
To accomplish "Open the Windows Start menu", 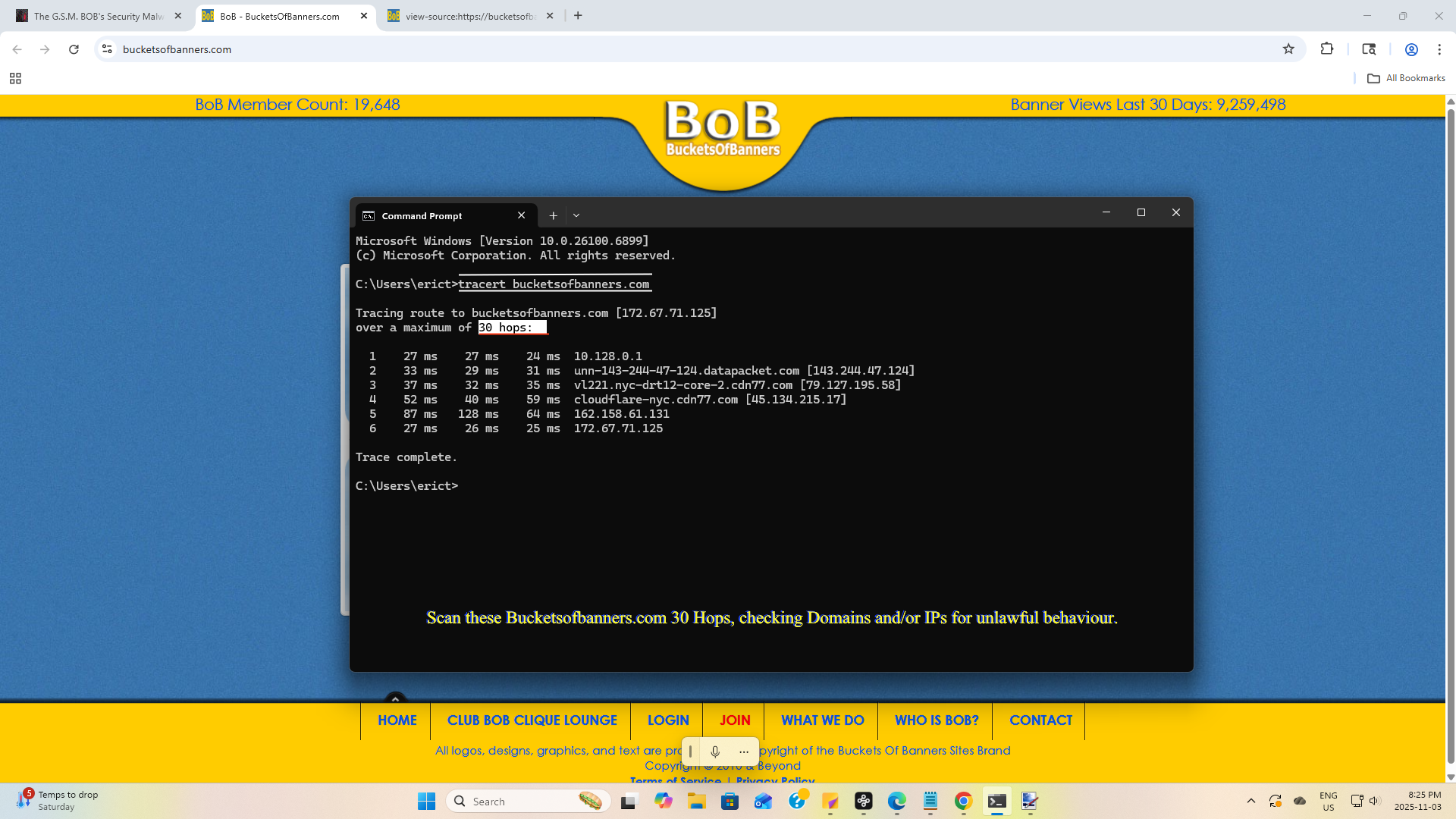I will pos(426,802).
